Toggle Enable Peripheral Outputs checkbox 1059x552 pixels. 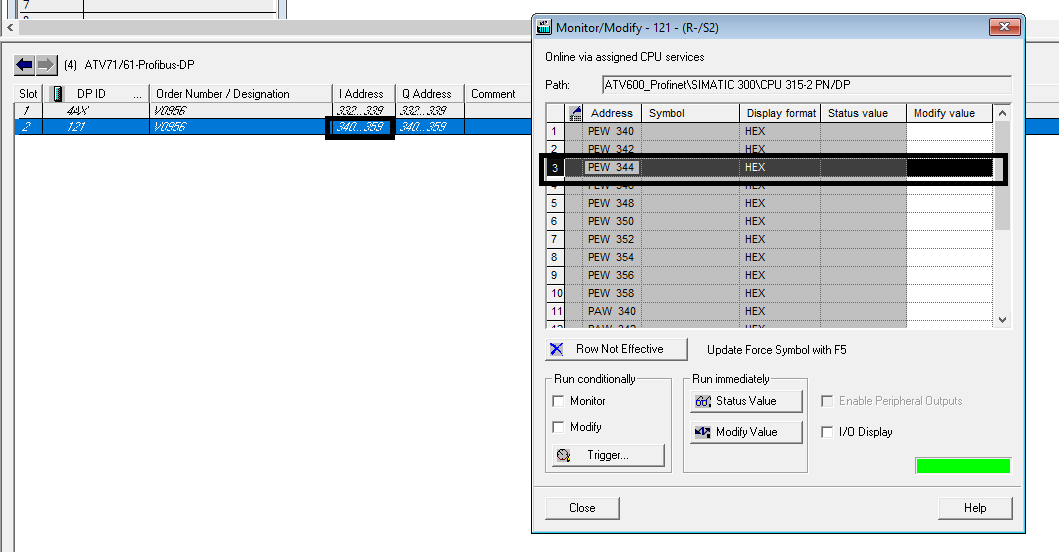point(827,401)
